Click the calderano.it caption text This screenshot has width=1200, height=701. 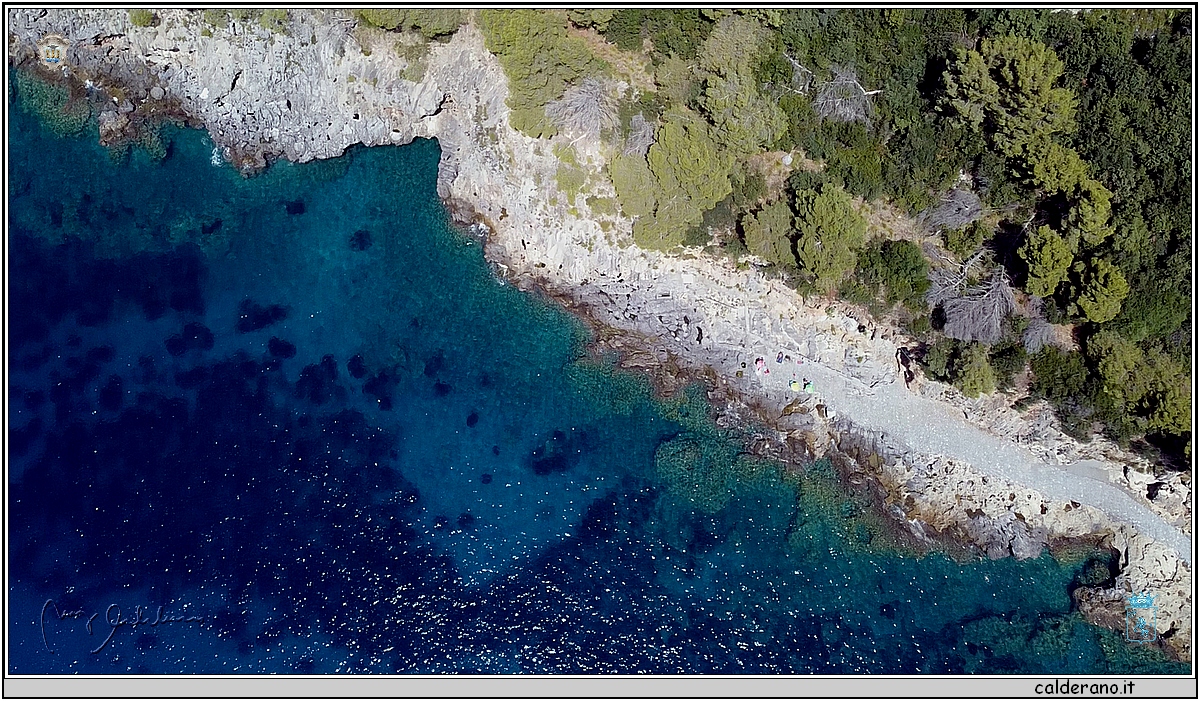click(x=1084, y=687)
